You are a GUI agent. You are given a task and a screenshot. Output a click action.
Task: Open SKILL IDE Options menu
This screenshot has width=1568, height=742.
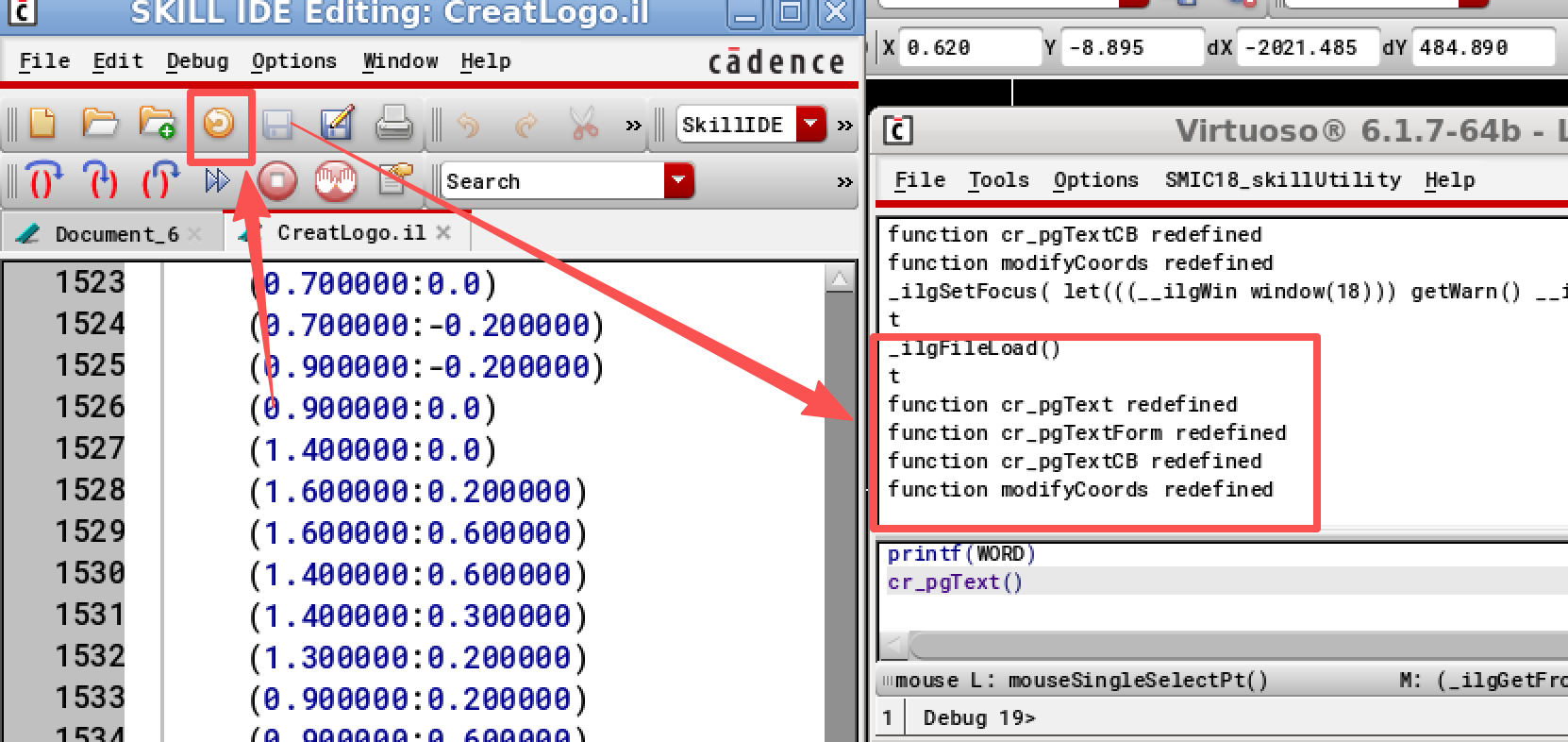(294, 61)
